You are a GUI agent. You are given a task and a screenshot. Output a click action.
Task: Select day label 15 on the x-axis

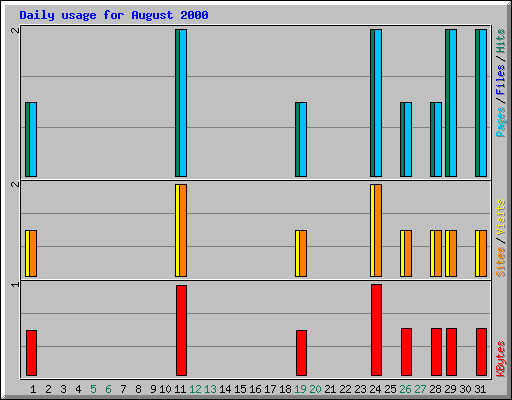tap(240, 389)
